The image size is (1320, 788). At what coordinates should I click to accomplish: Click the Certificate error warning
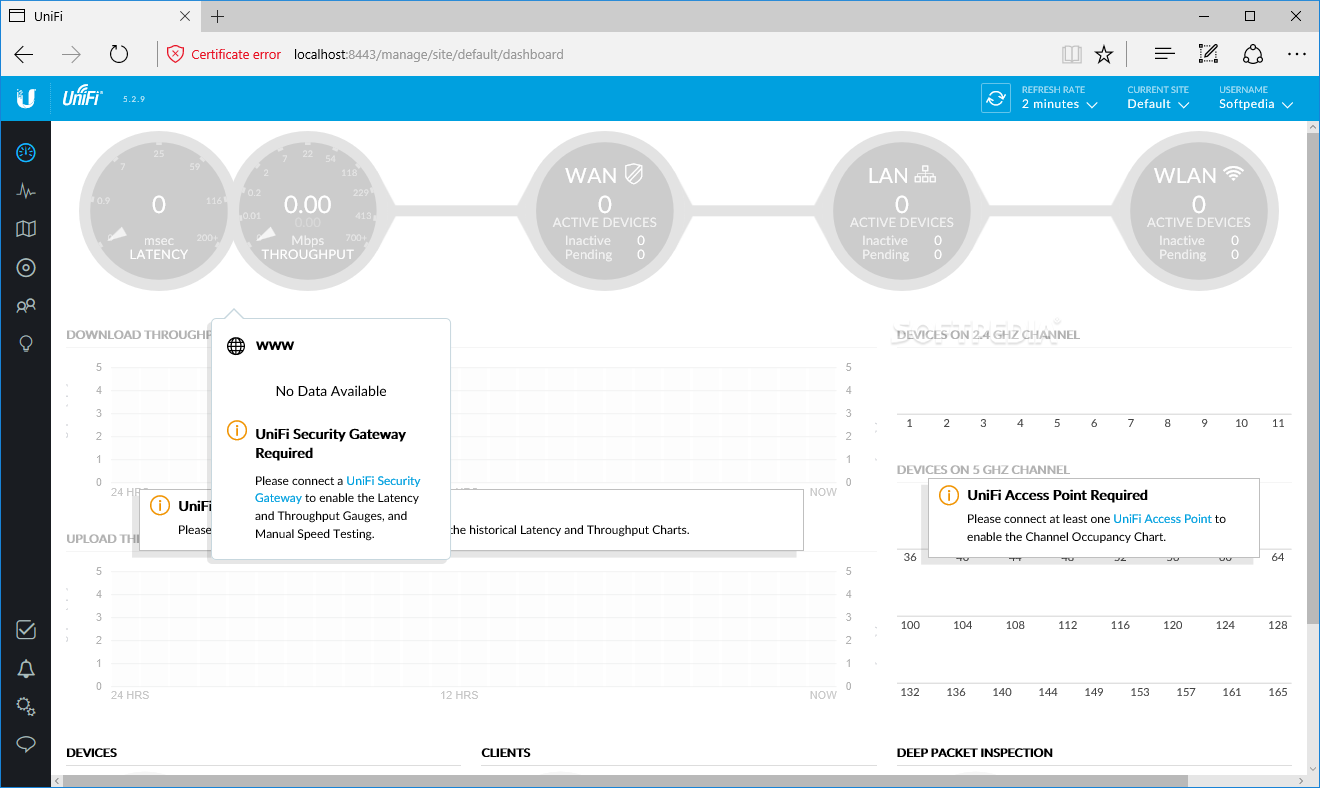coord(224,54)
